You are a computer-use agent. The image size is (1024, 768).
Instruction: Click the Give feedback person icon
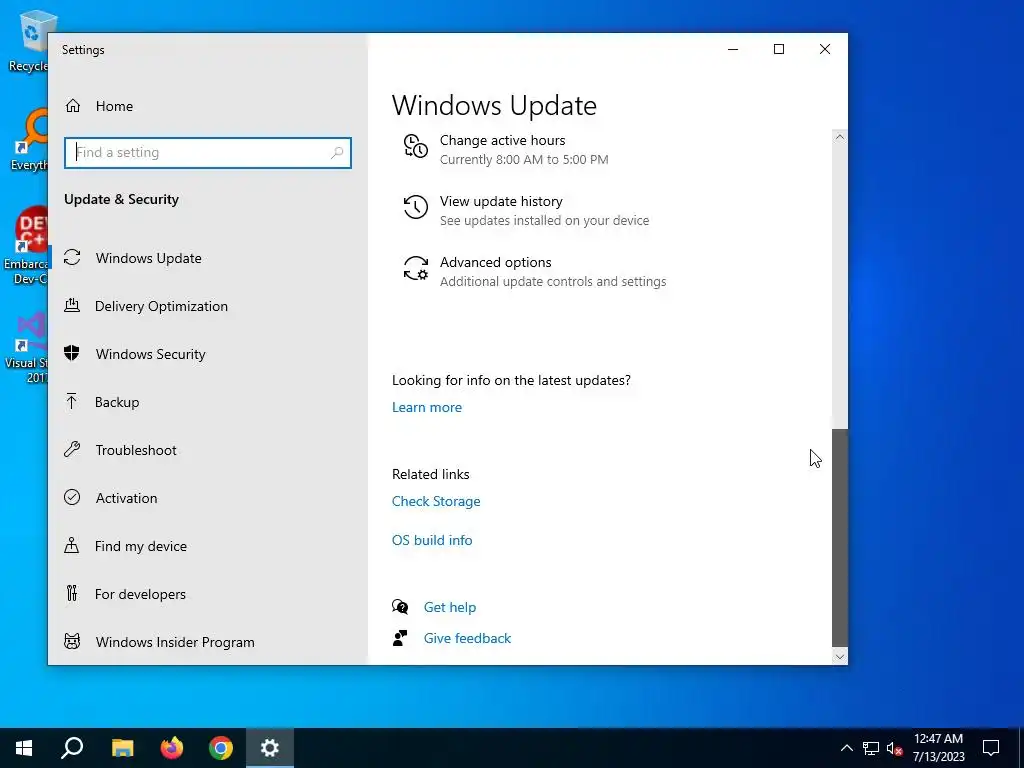(400, 638)
